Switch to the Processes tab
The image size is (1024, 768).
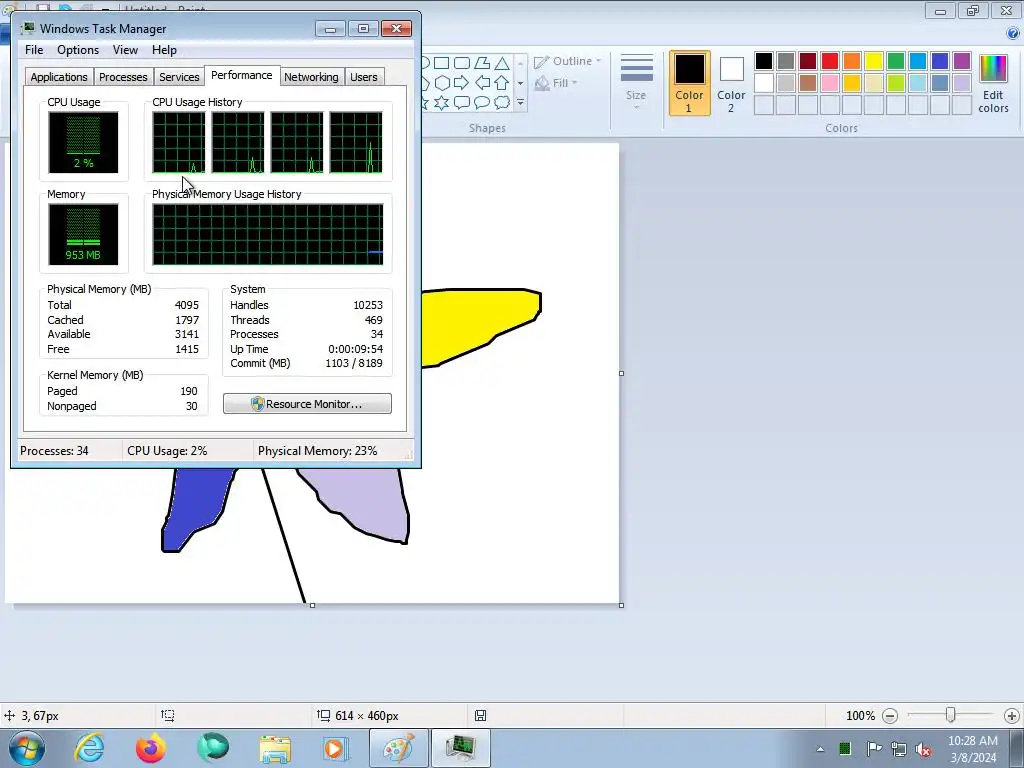(x=123, y=77)
